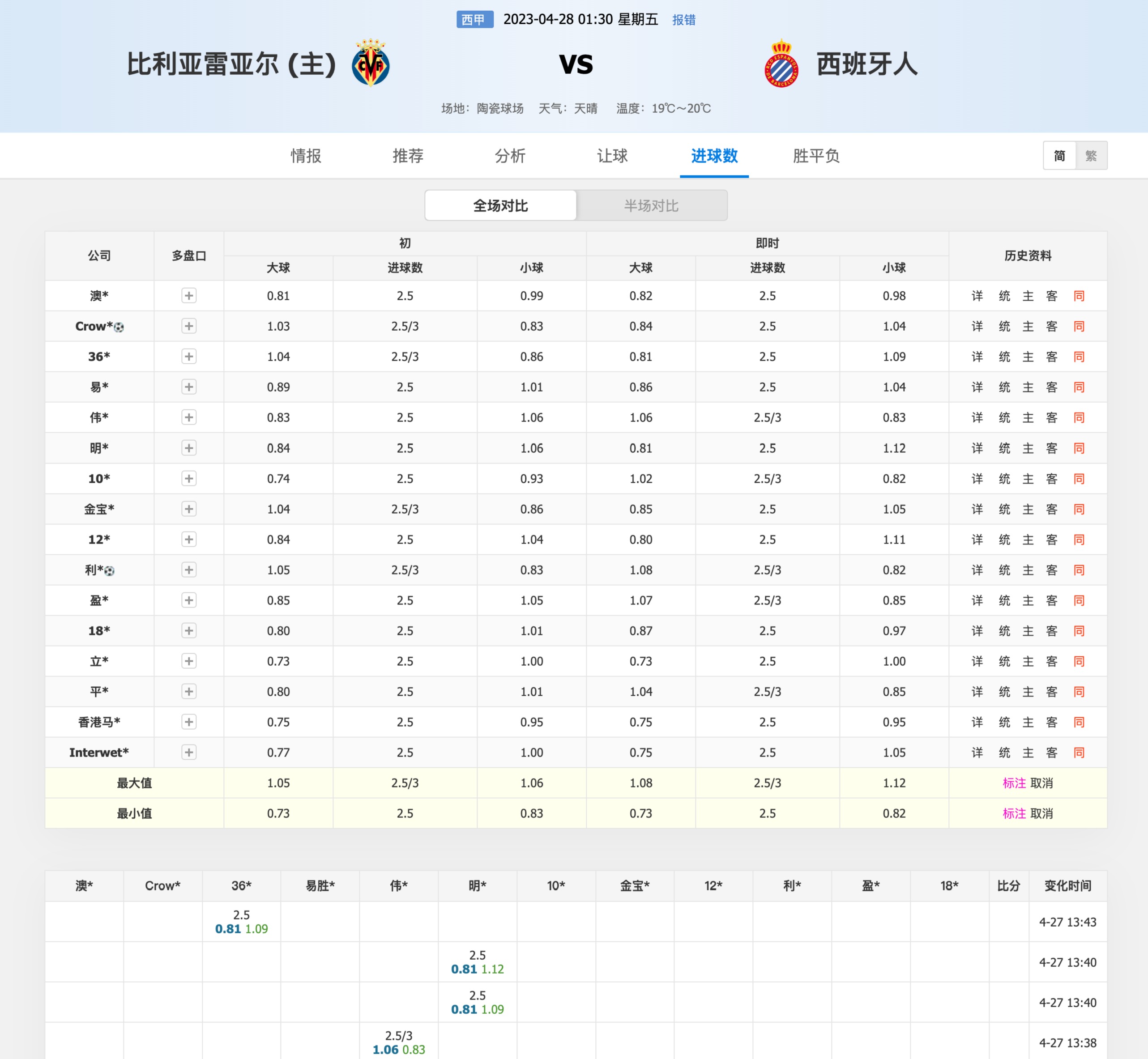Viewport: 1148px width, 1059px height.
Task: Expand multi-handicap plus for 12* row
Action: click(x=188, y=539)
